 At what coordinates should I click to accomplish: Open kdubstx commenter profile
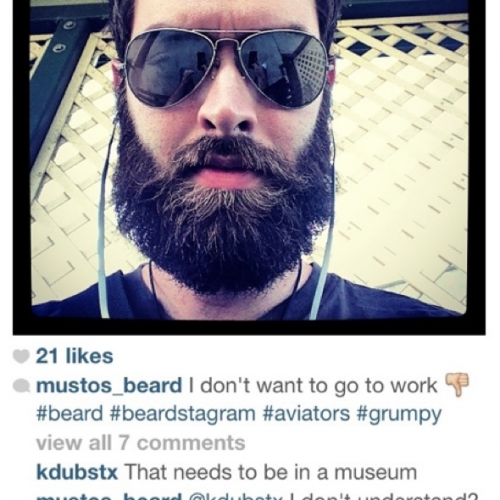click(77, 472)
